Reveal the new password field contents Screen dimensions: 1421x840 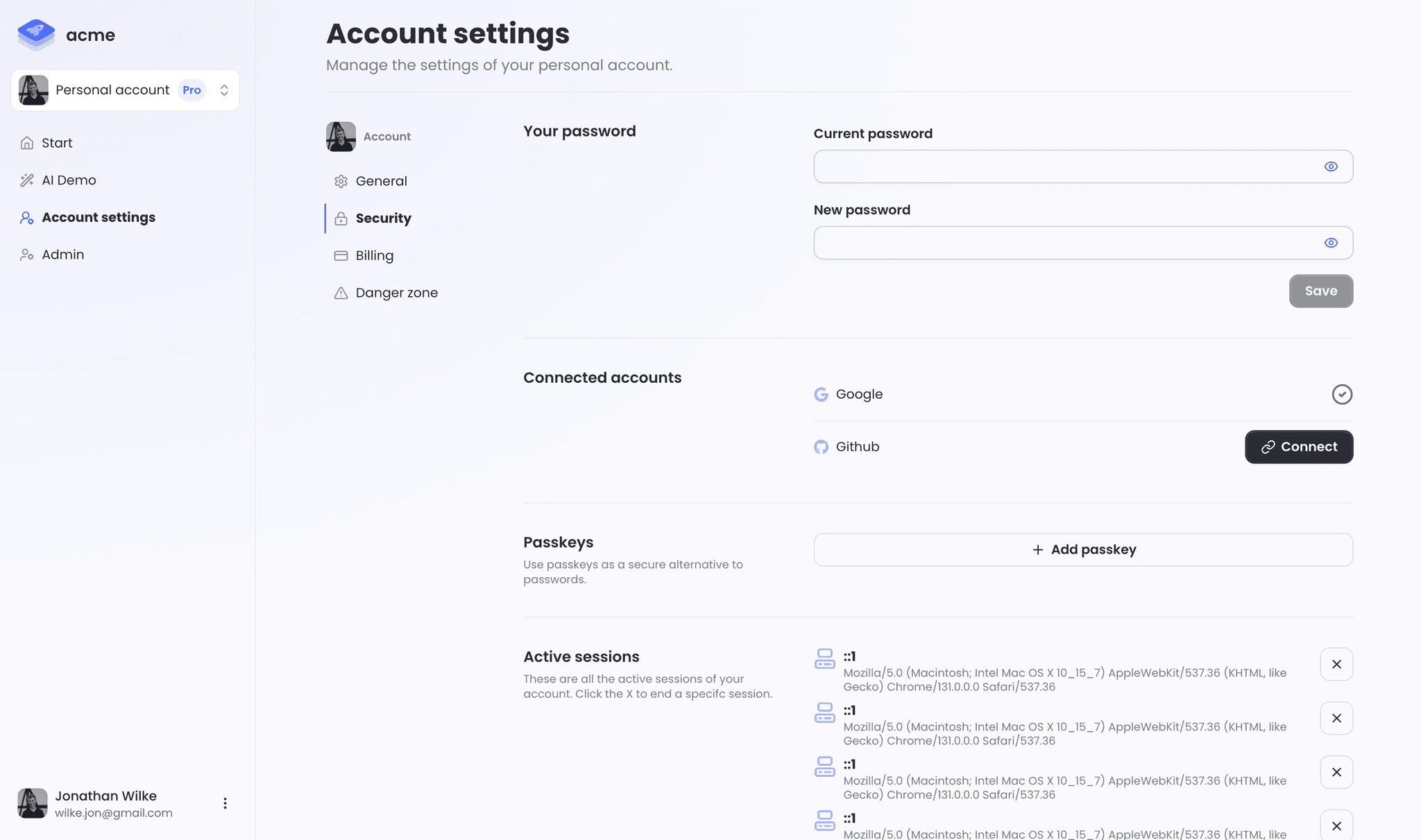pyautogui.click(x=1331, y=243)
